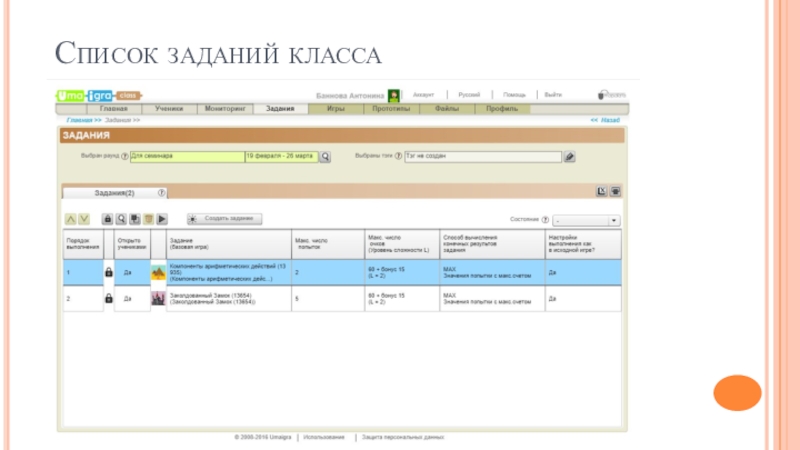Click the magnifier view icon in the toolbar
The image size is (800, 450).
coord(121,219)
